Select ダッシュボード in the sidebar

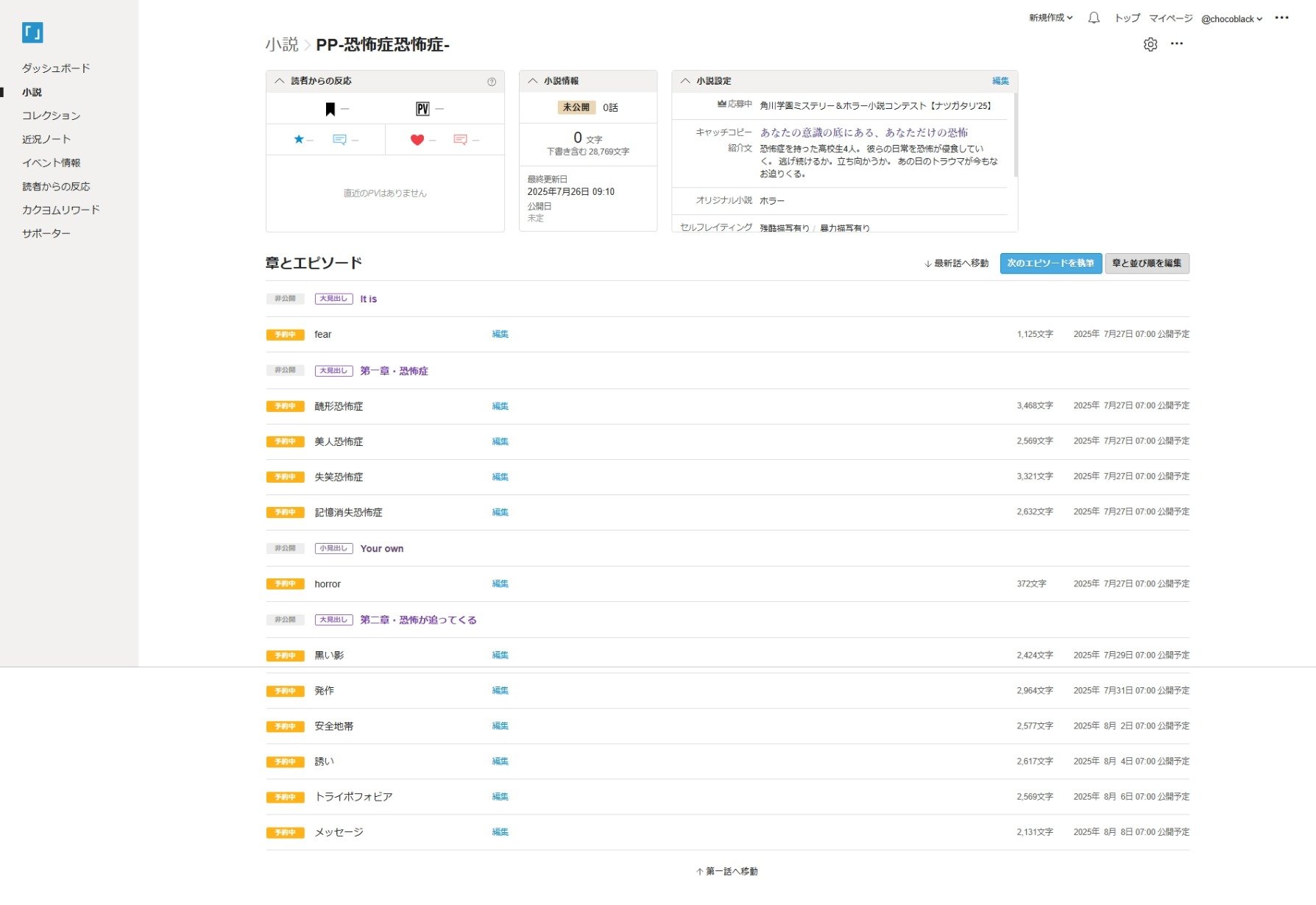coord(56,68)
